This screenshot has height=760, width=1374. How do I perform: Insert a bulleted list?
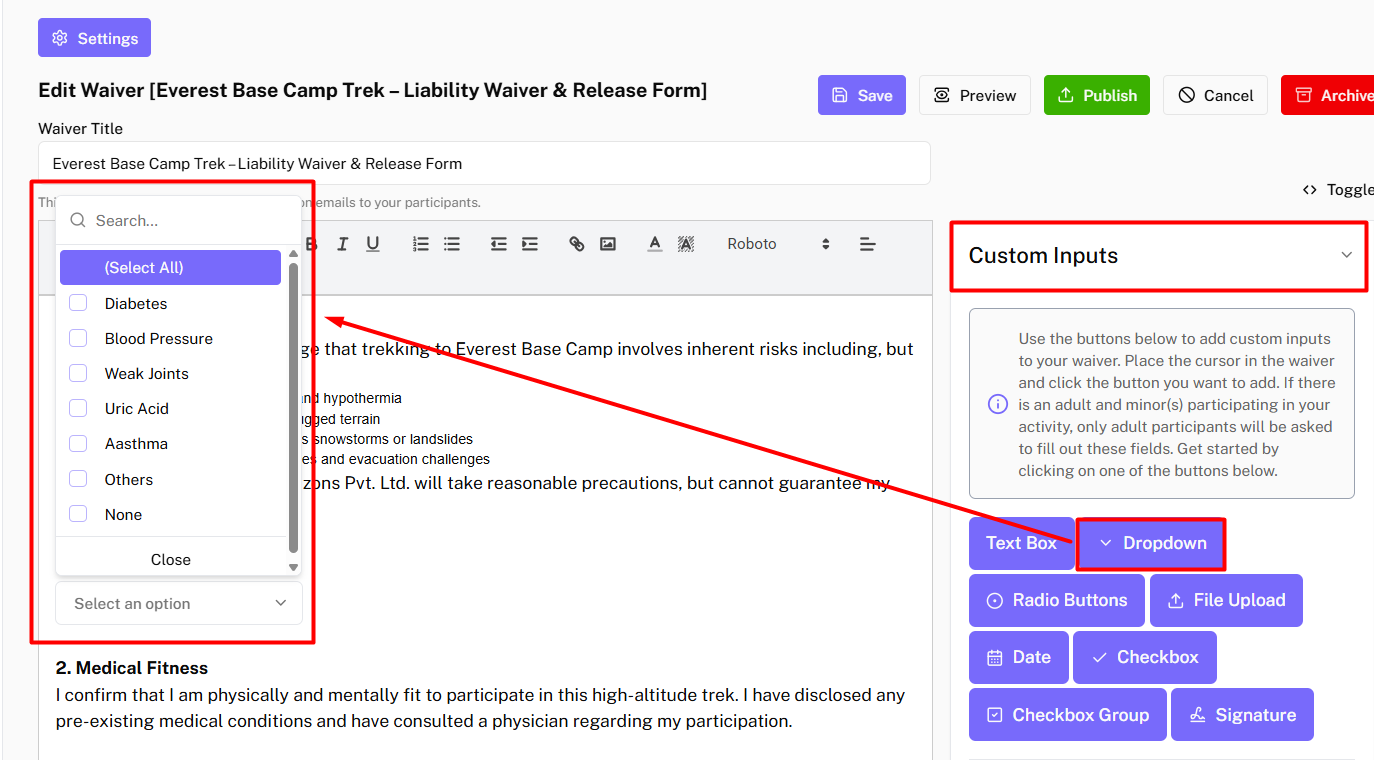pos(452,244)
